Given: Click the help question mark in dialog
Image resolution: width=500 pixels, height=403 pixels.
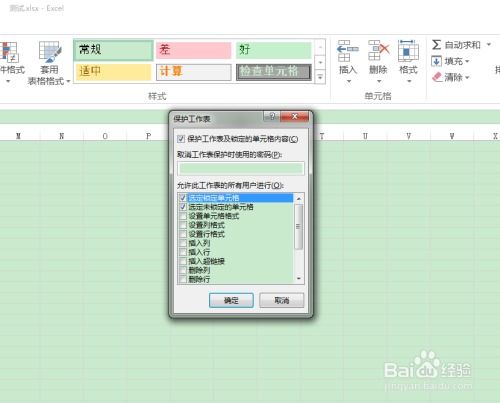Looking at the screenshot, I should tap(272, 116).
